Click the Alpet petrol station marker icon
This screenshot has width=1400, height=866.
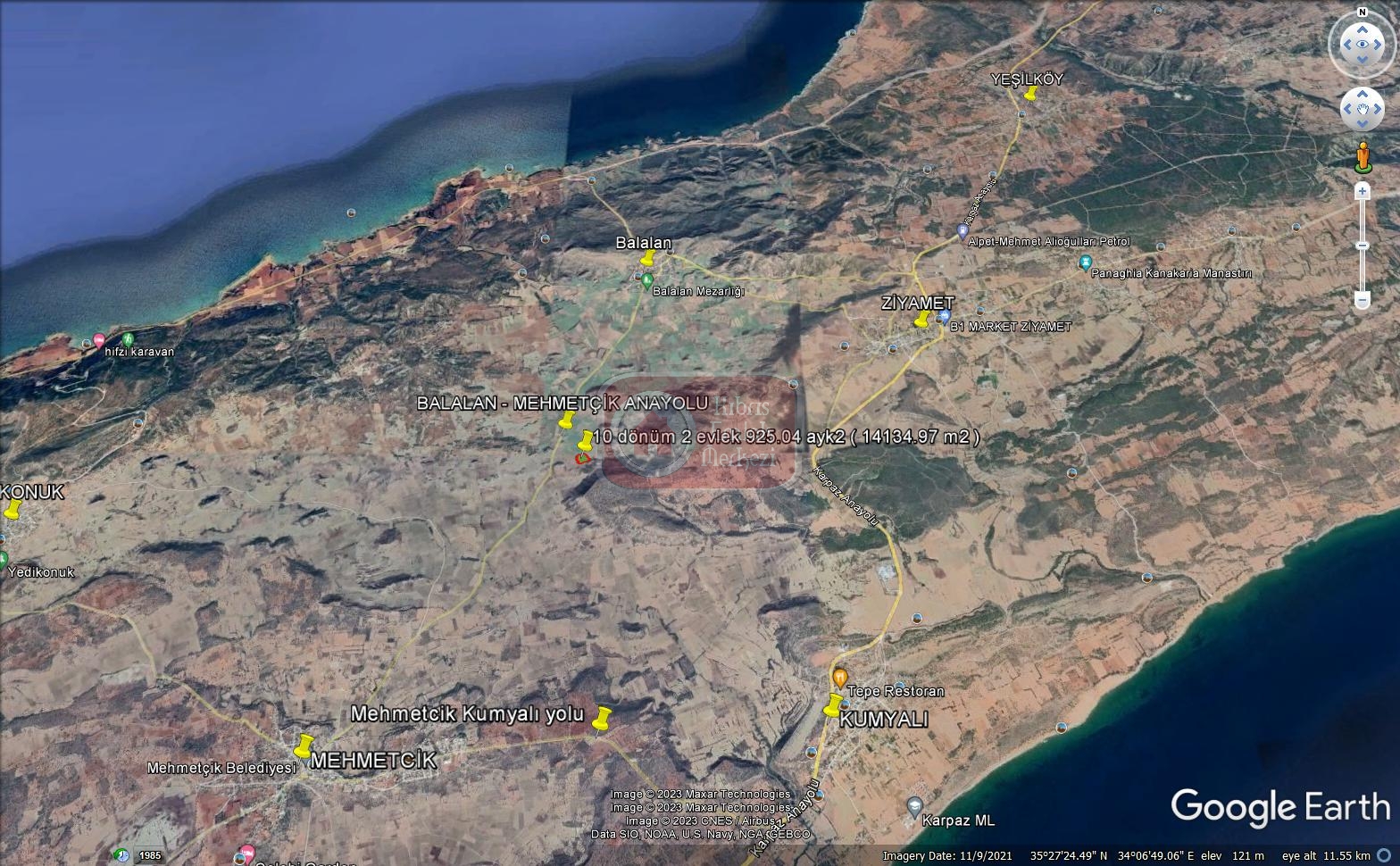(962, 231)
